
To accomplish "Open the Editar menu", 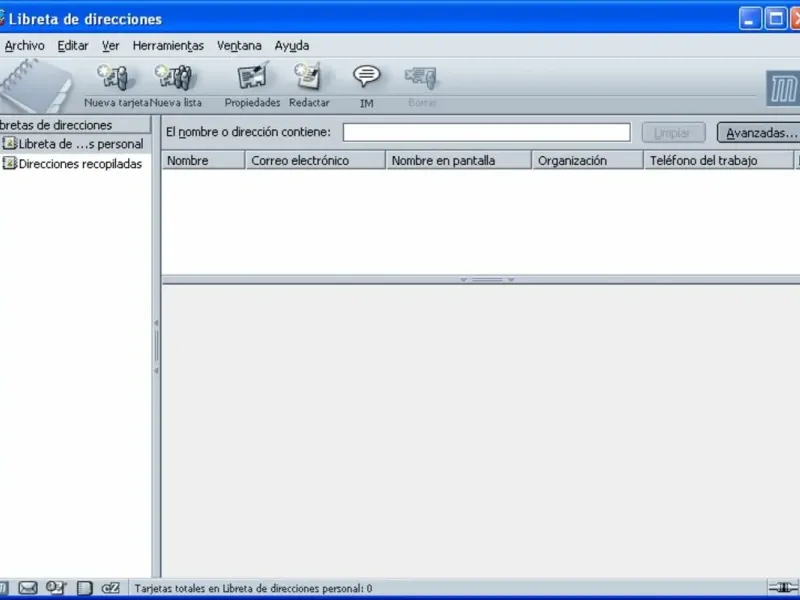I will tap(72, 46).
